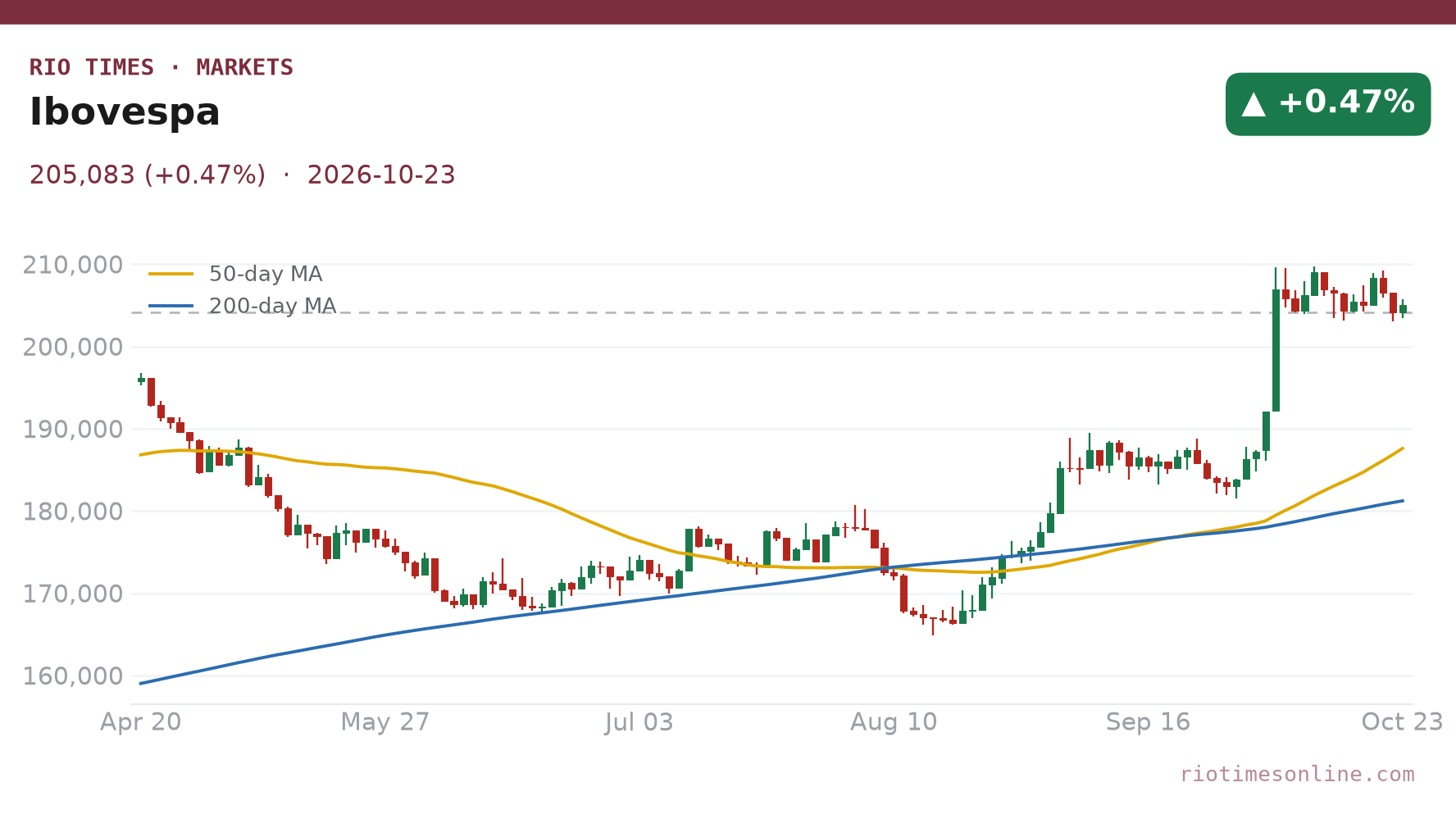
Task: Click the green +0.47% change badge
Action: pyautogui.click(x=1327, y=104)
